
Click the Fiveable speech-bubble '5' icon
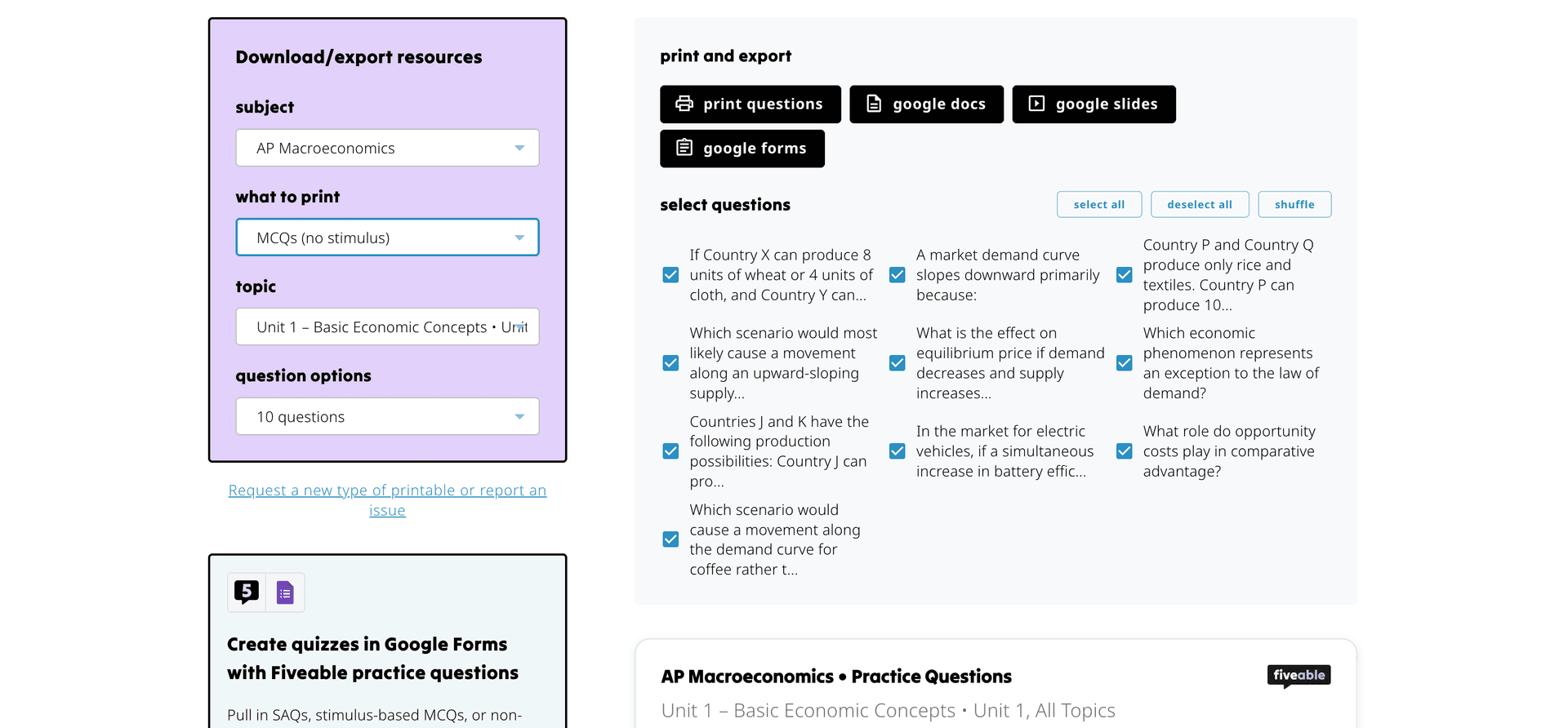coord(246,592)
